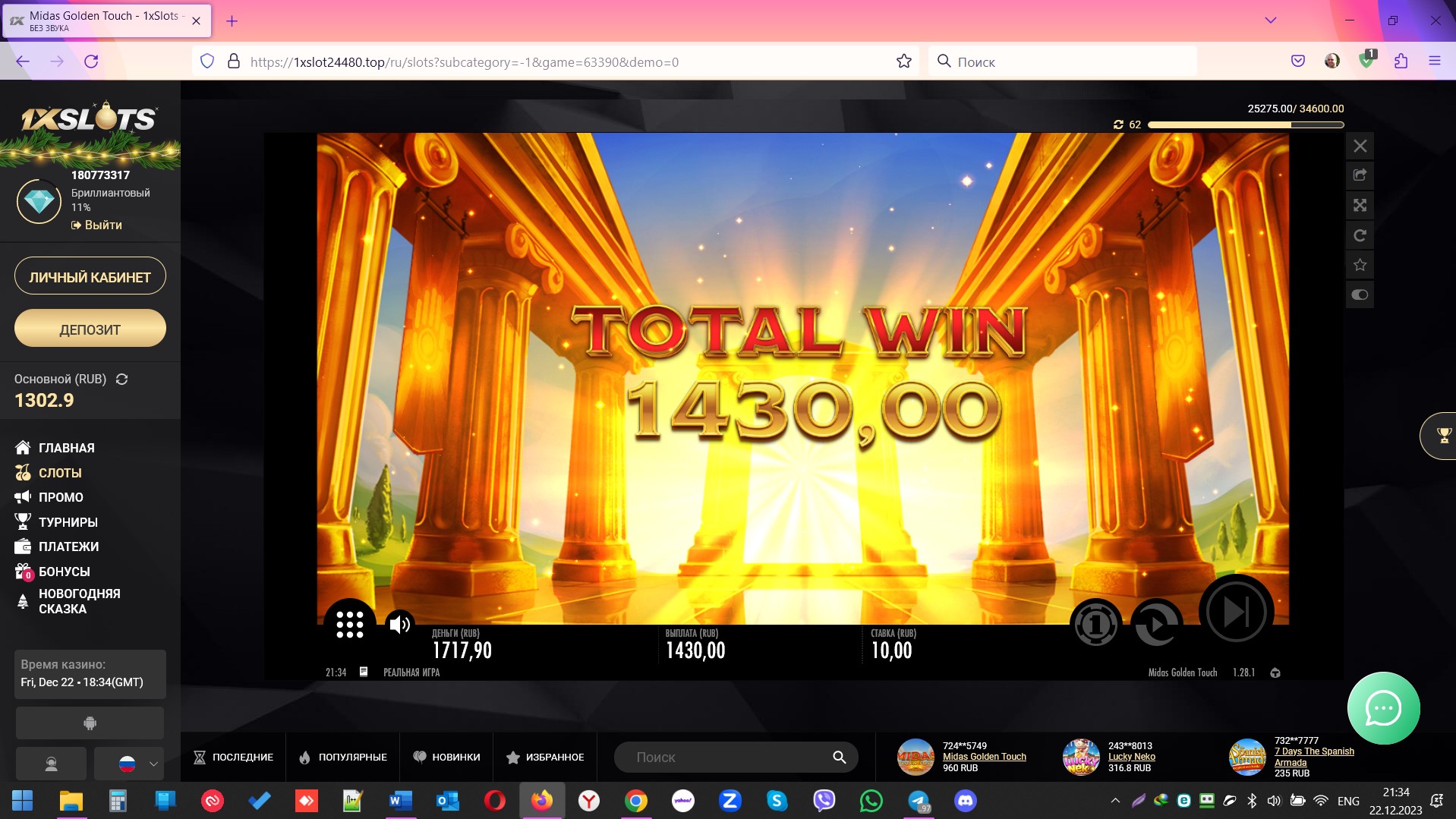The width and height of the screenshot is (1456, 819).
Task: Click the wagering progress bar
Action: click(x=1246, y=124)
